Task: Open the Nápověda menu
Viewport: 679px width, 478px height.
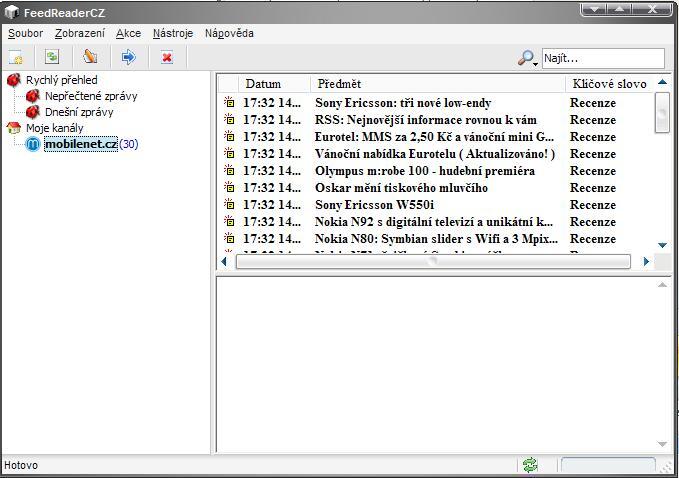Action: coord(229,33)
